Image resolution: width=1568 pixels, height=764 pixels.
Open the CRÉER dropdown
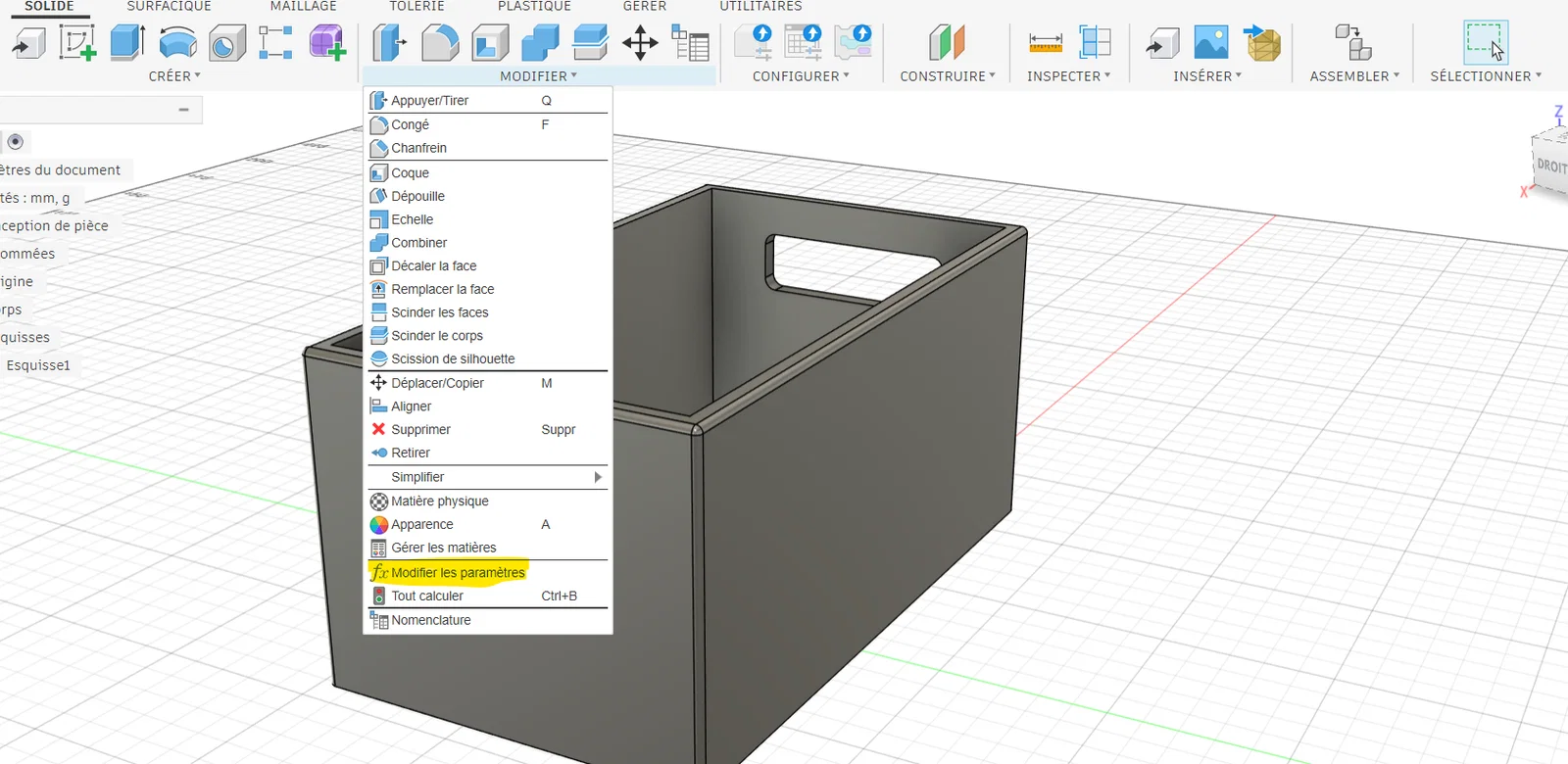click(174, 76)
